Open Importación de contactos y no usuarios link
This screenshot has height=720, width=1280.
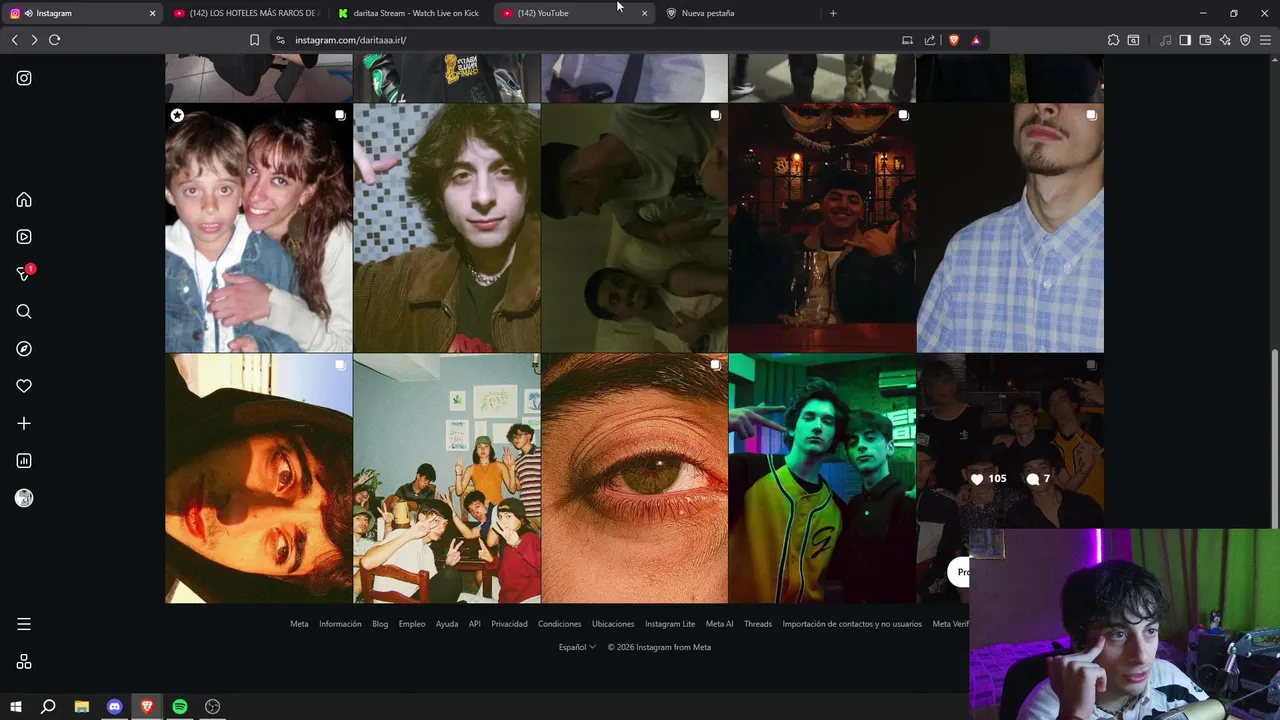pyautogui.click(x=852, y=624)
